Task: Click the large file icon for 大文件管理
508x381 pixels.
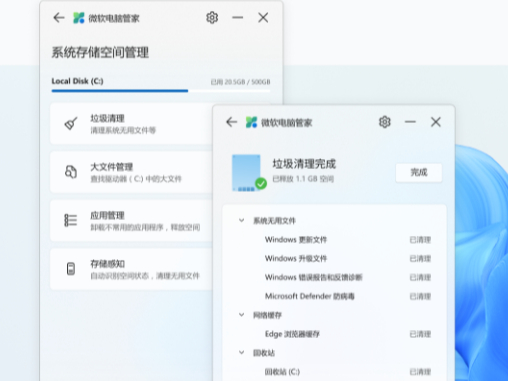Action: point(71,172)
